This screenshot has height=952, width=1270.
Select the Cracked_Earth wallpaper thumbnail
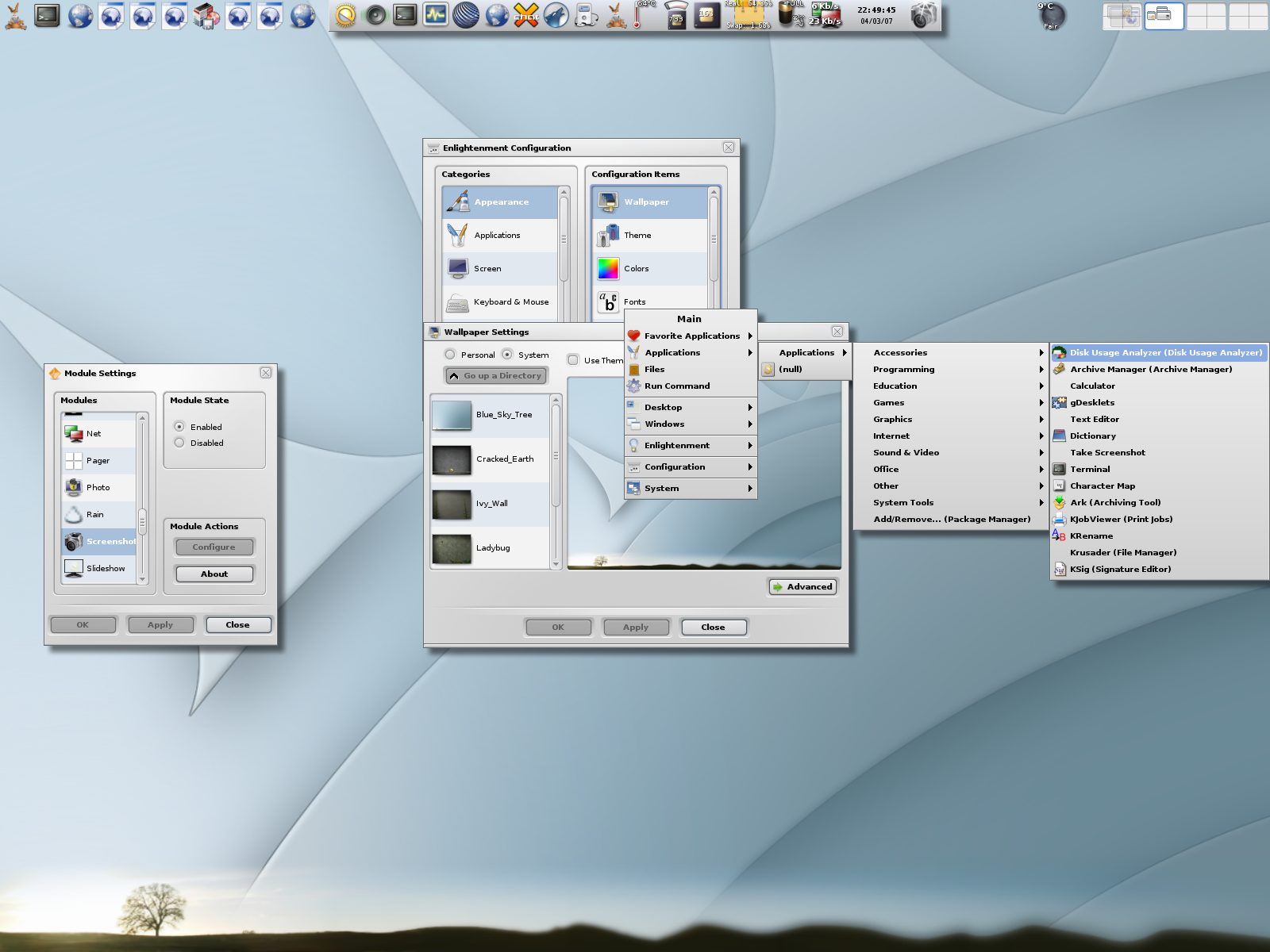(x=452, y=460)
